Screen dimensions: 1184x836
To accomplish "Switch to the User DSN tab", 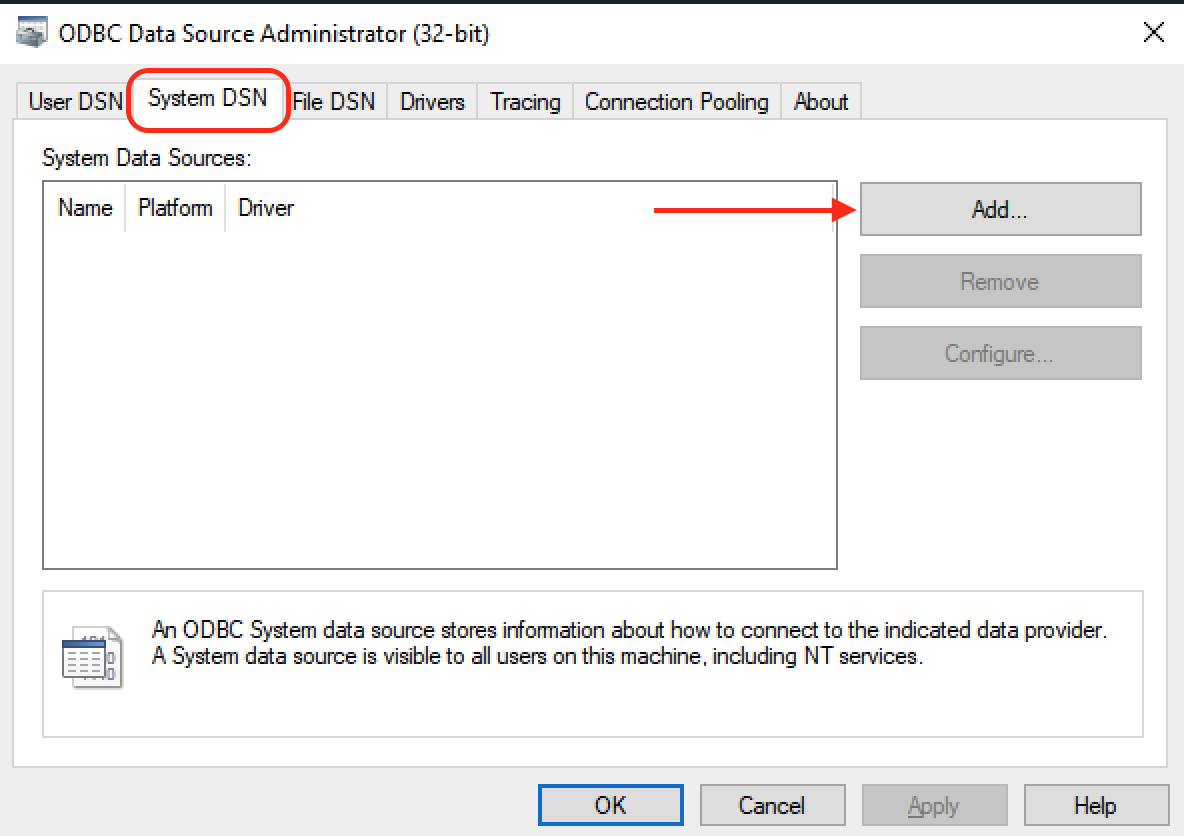I will [x=73, y=101].
